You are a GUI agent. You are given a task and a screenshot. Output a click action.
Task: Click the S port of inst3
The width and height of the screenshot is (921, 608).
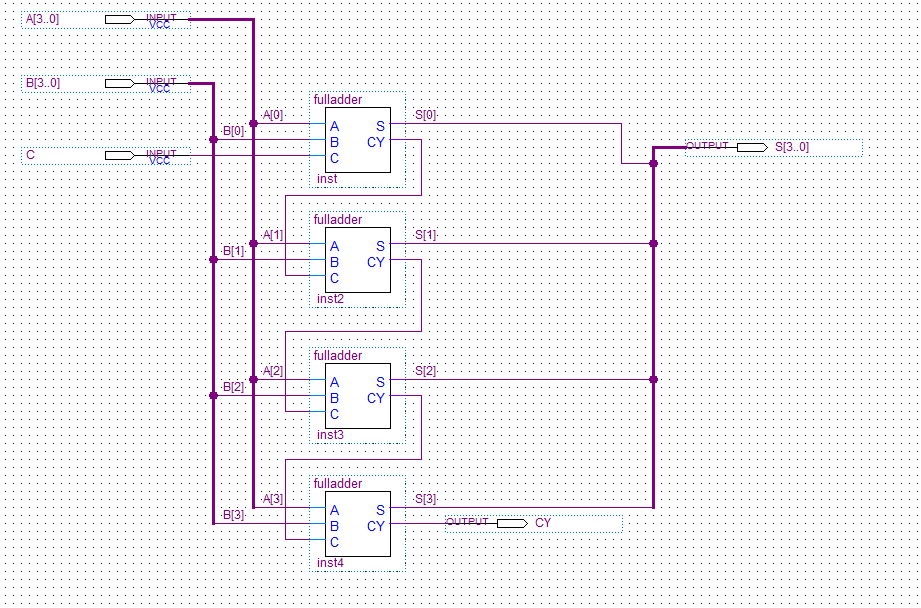381,382
